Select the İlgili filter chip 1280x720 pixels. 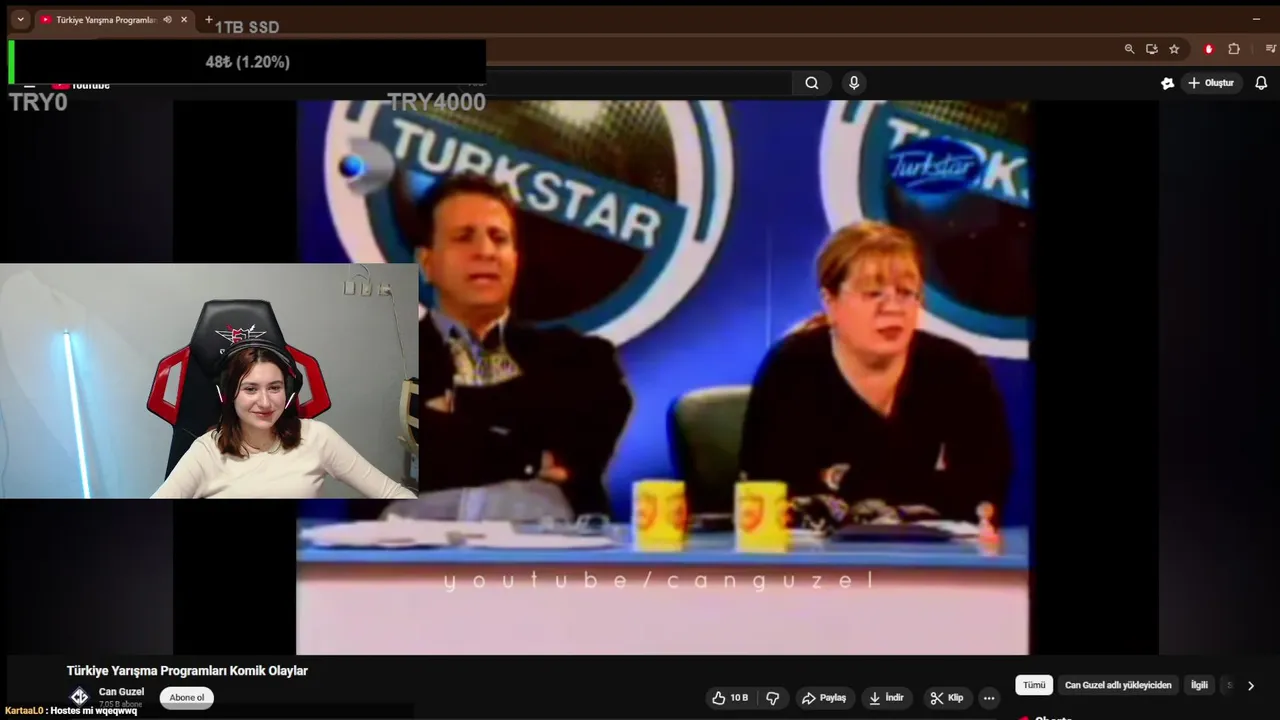[1199, 685]
